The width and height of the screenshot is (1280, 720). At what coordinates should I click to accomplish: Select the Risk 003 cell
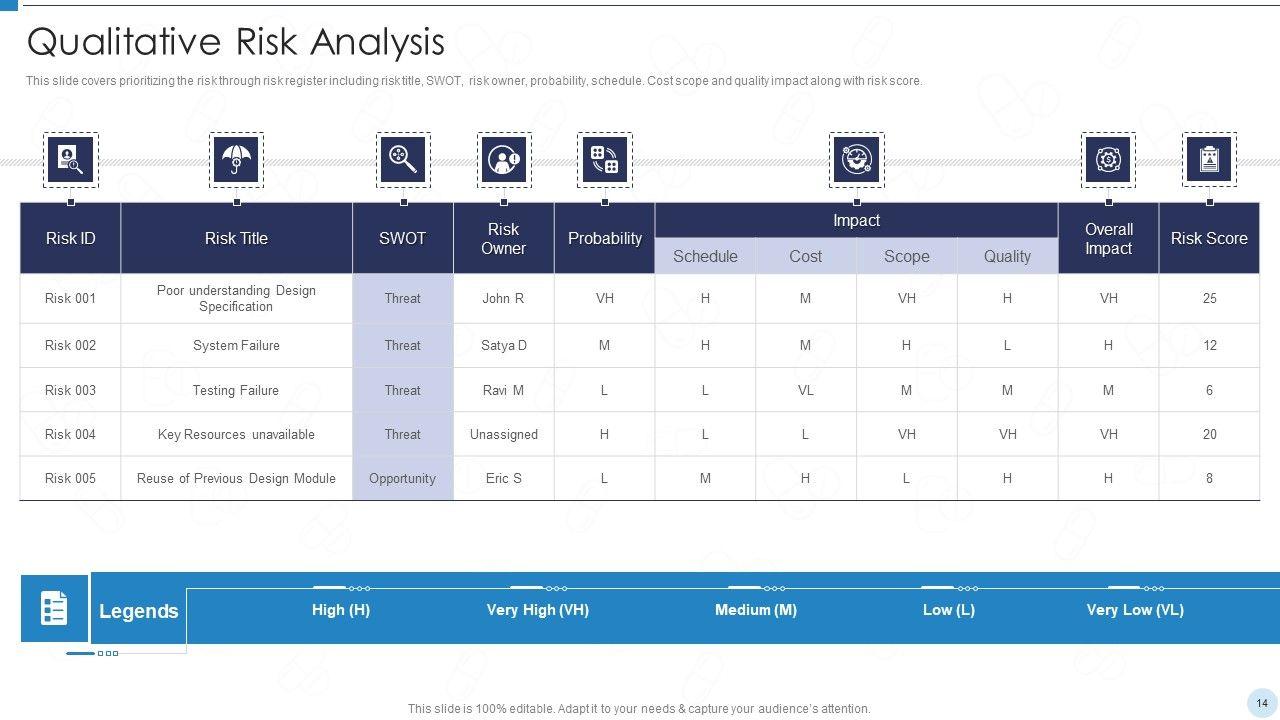point(71,390)
